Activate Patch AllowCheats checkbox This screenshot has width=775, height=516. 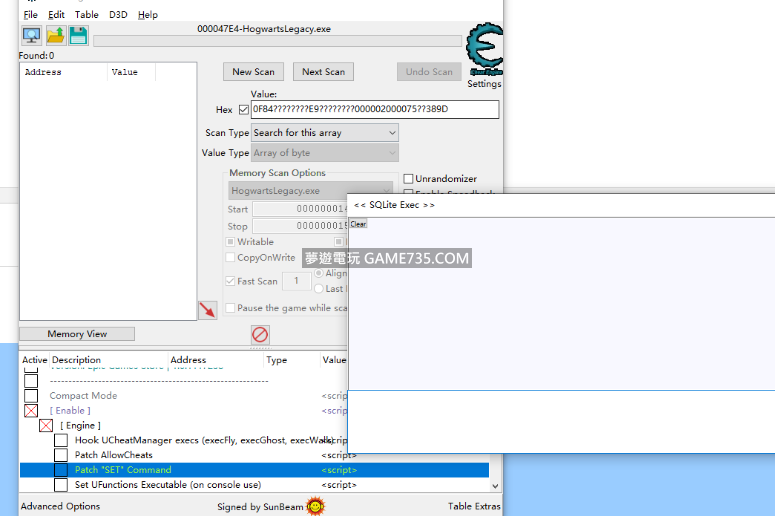[61, 455]
